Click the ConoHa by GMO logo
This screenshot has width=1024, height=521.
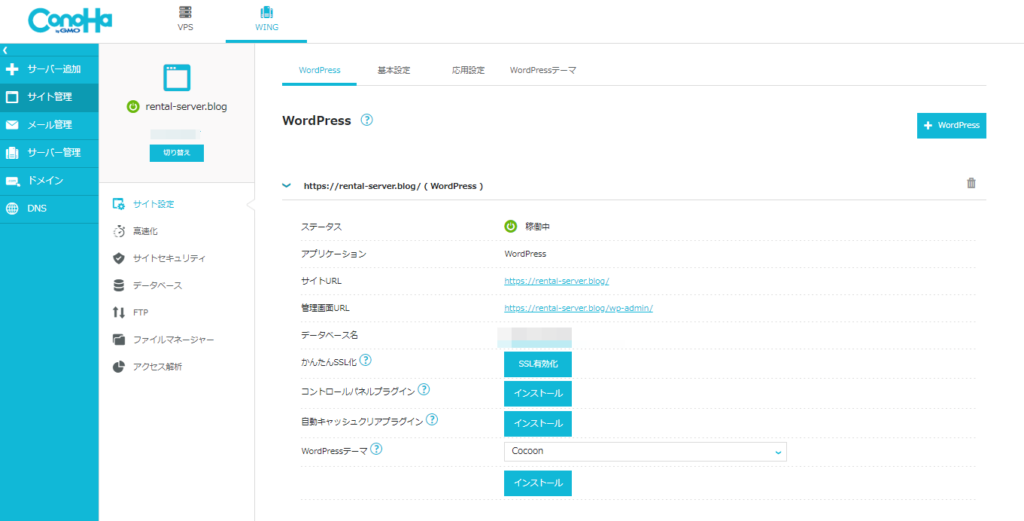click(x=70, y=22)
